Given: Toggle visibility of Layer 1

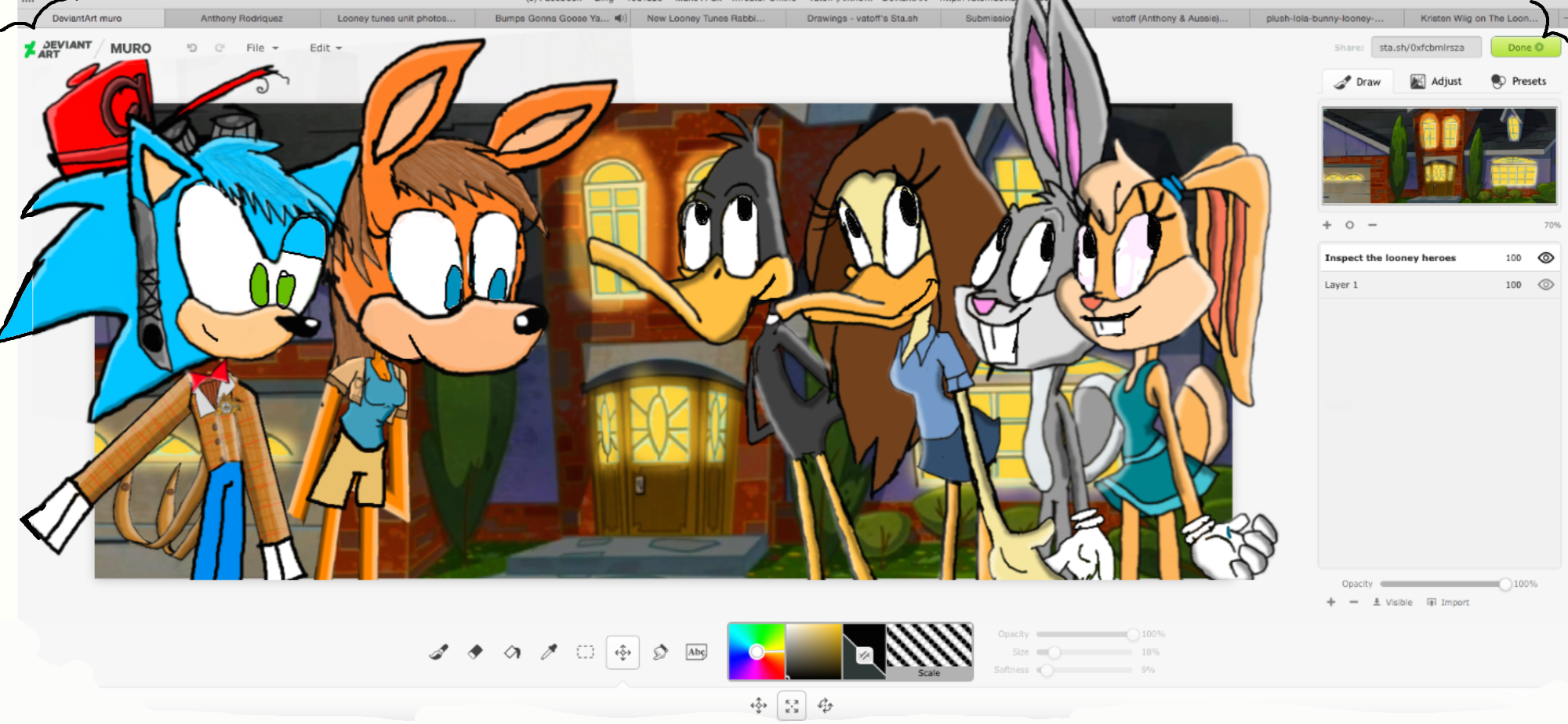Looking at the screenshot, I should 1545,285.
